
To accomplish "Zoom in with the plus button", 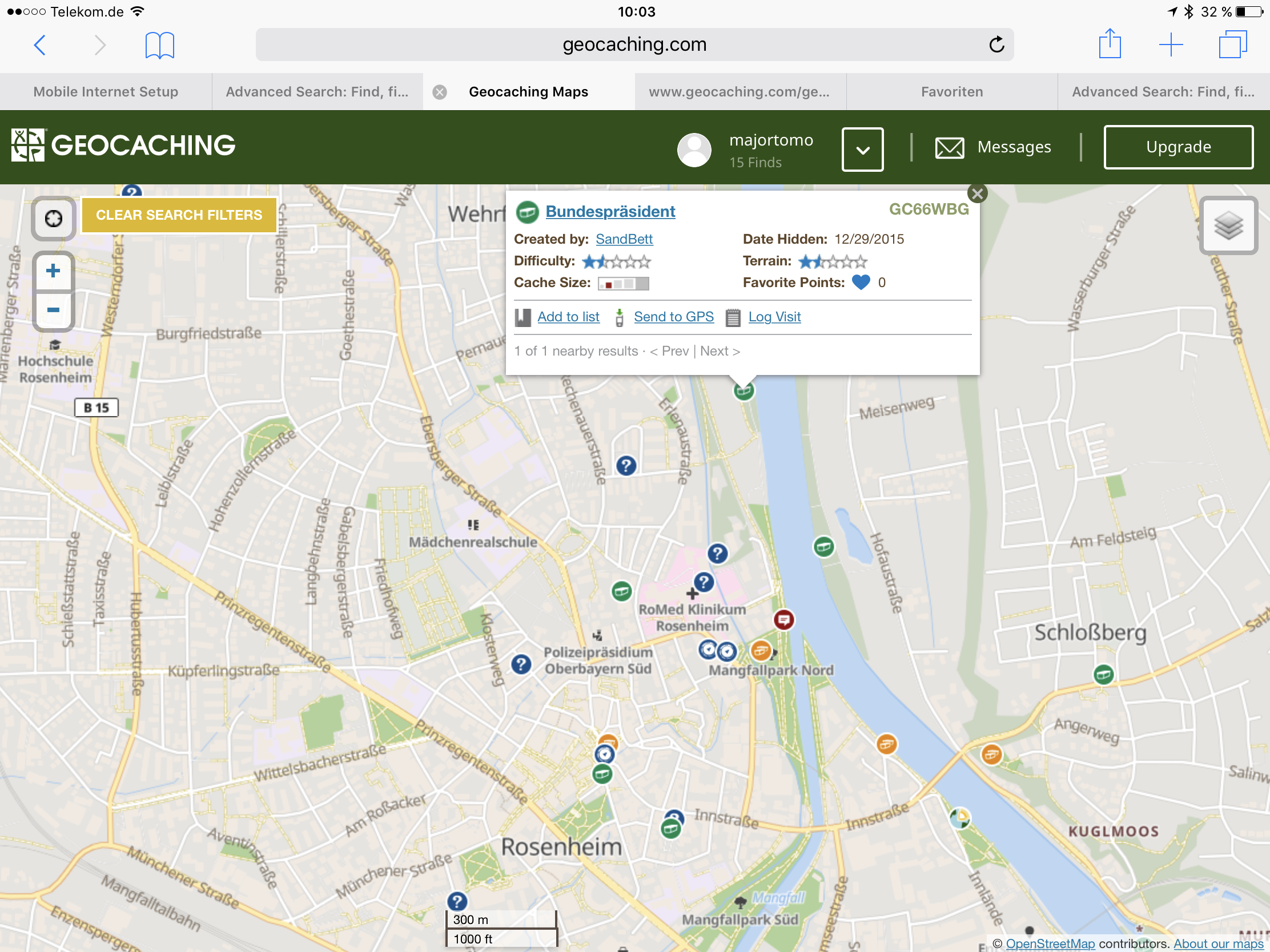I will point(54,271).
